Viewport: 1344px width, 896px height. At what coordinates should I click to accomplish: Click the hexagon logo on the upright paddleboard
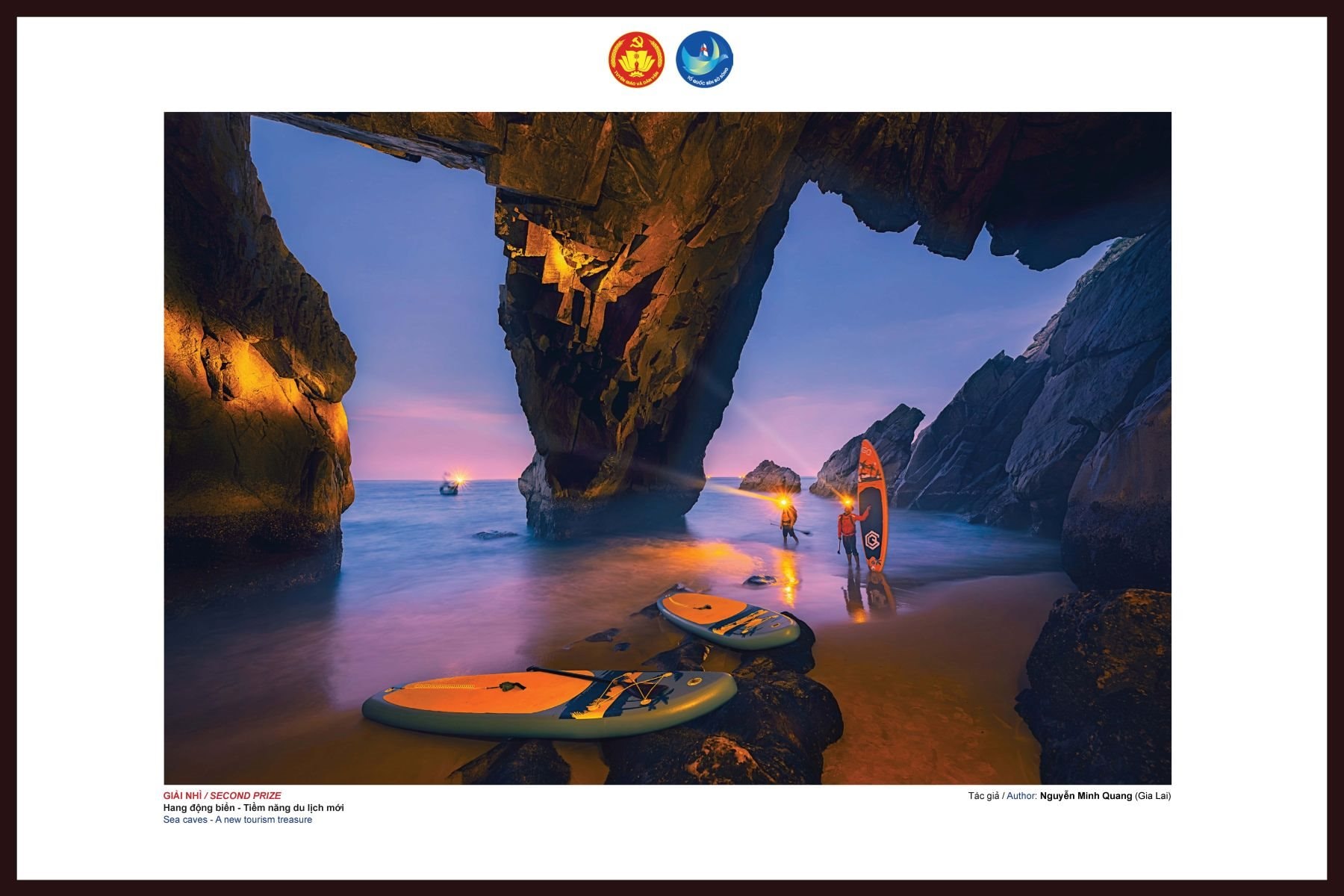(871, 539)
